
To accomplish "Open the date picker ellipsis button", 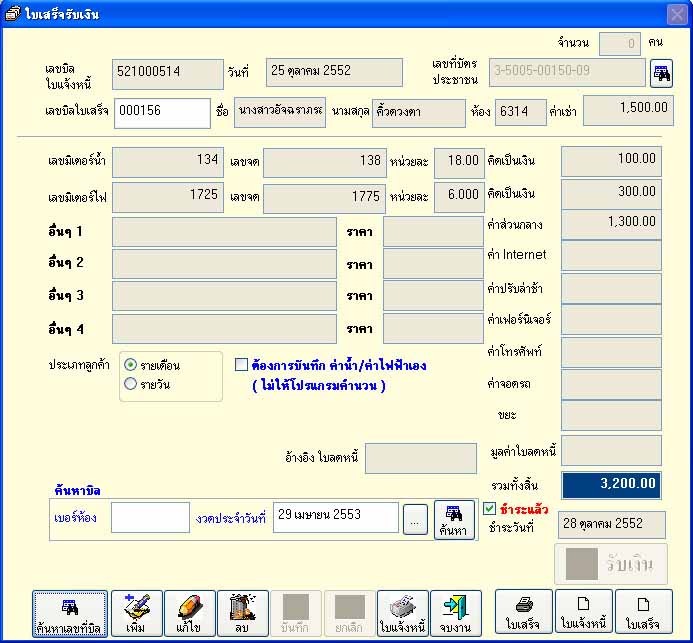I will coord(415,520).
